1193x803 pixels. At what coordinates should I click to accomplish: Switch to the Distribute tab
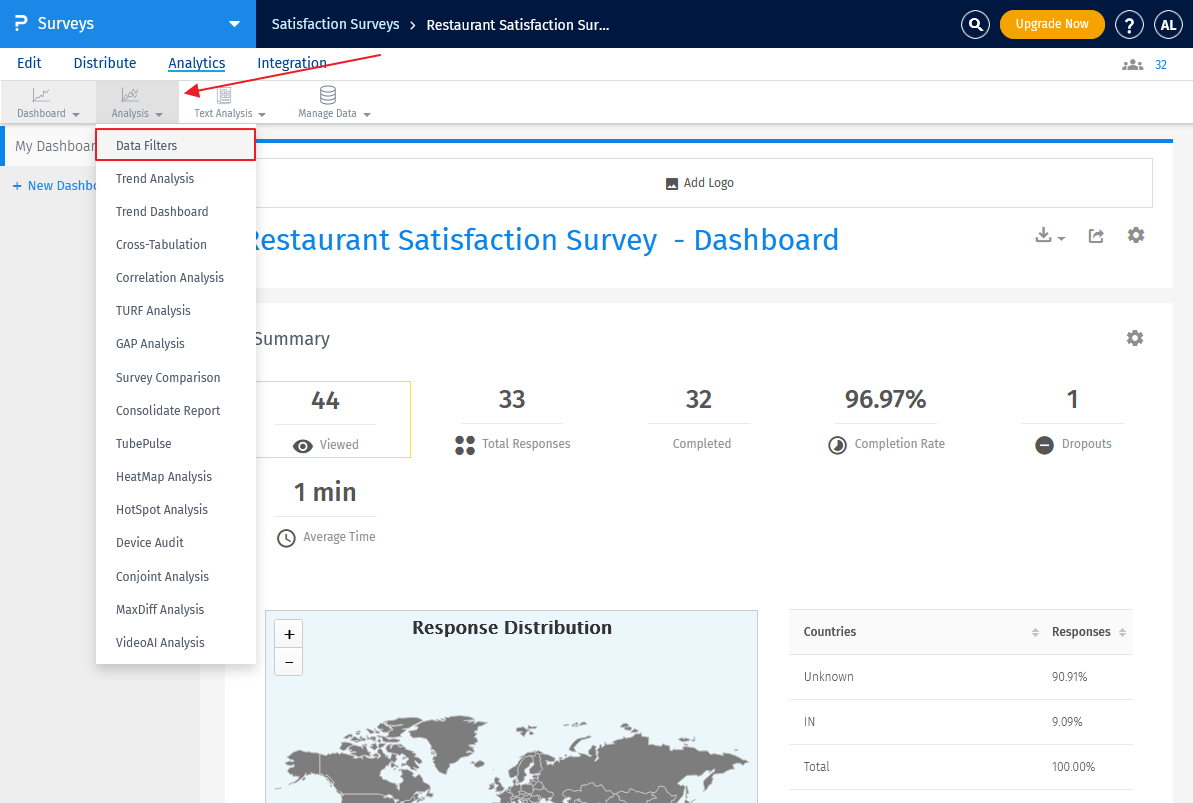point(105,63)
